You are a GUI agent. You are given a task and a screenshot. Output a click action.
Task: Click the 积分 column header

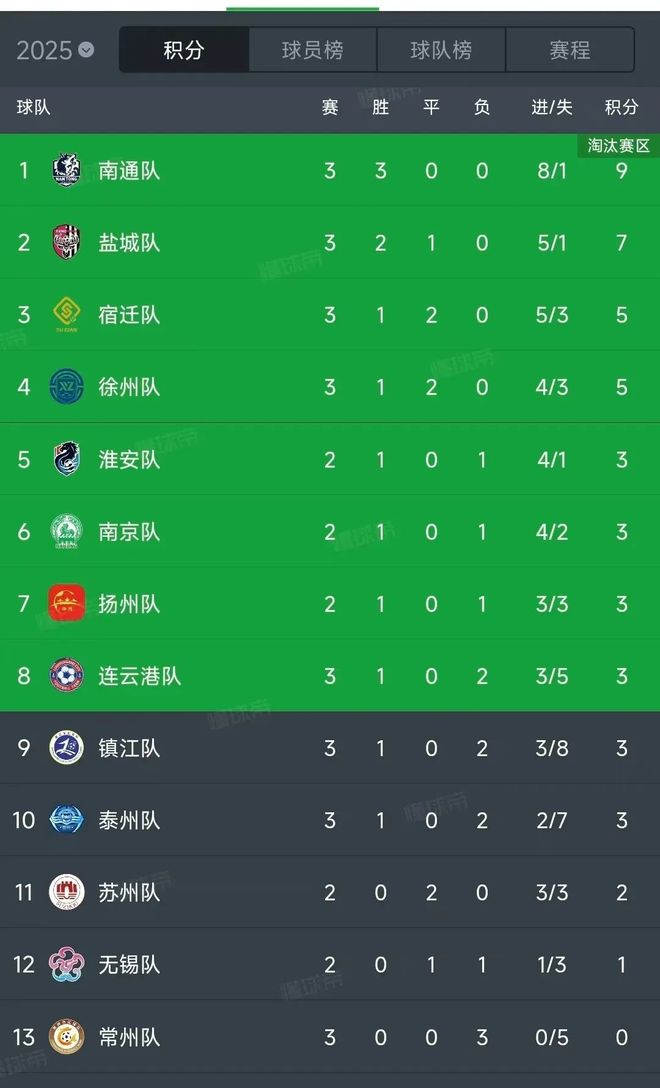coord(621,107)
